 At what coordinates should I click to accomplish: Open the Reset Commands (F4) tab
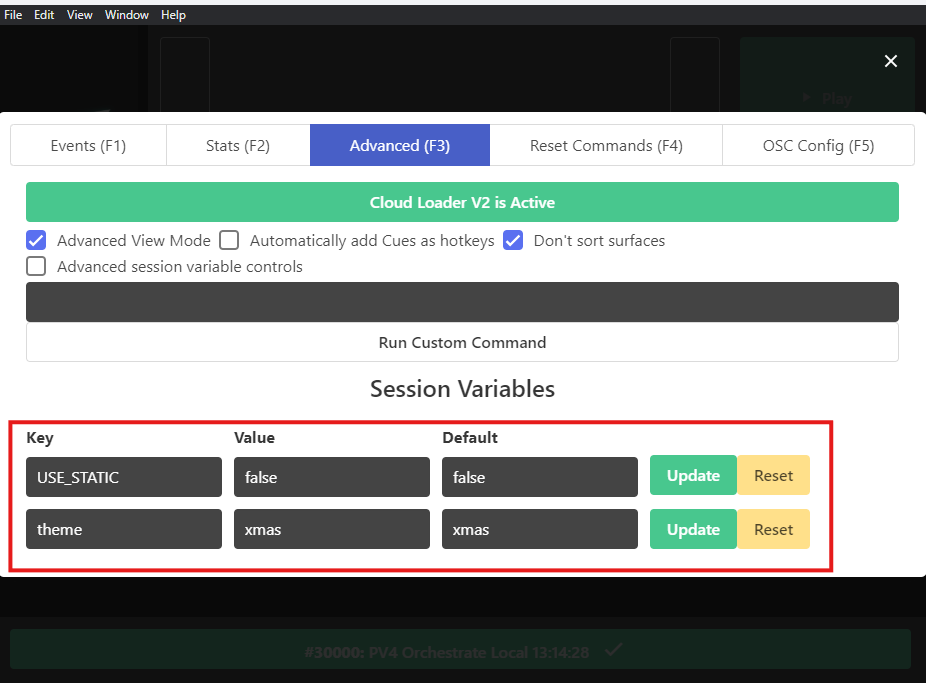click(606, 145)
